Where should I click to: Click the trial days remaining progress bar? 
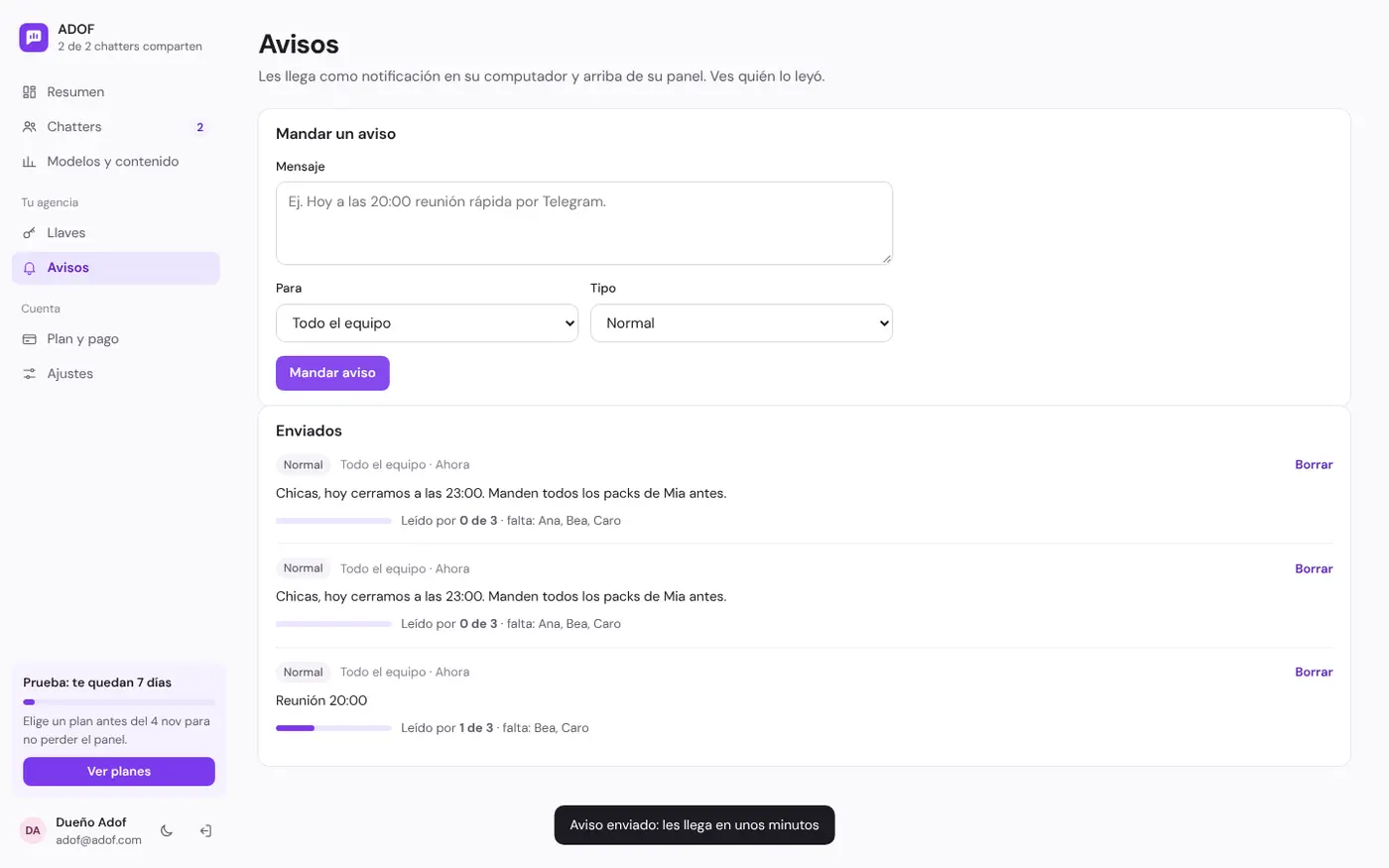pyautogui.click(x=119, y=702)
